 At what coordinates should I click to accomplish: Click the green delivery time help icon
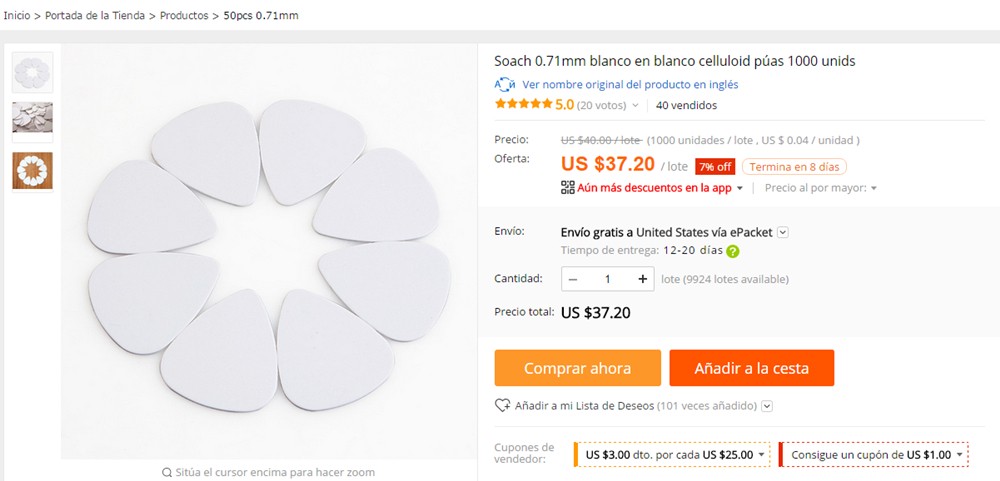(x=733, y=251)
